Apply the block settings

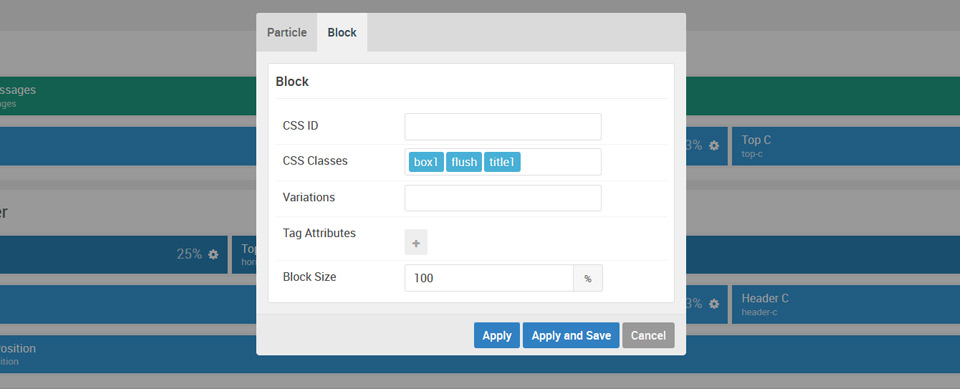[x=497, y=335]
